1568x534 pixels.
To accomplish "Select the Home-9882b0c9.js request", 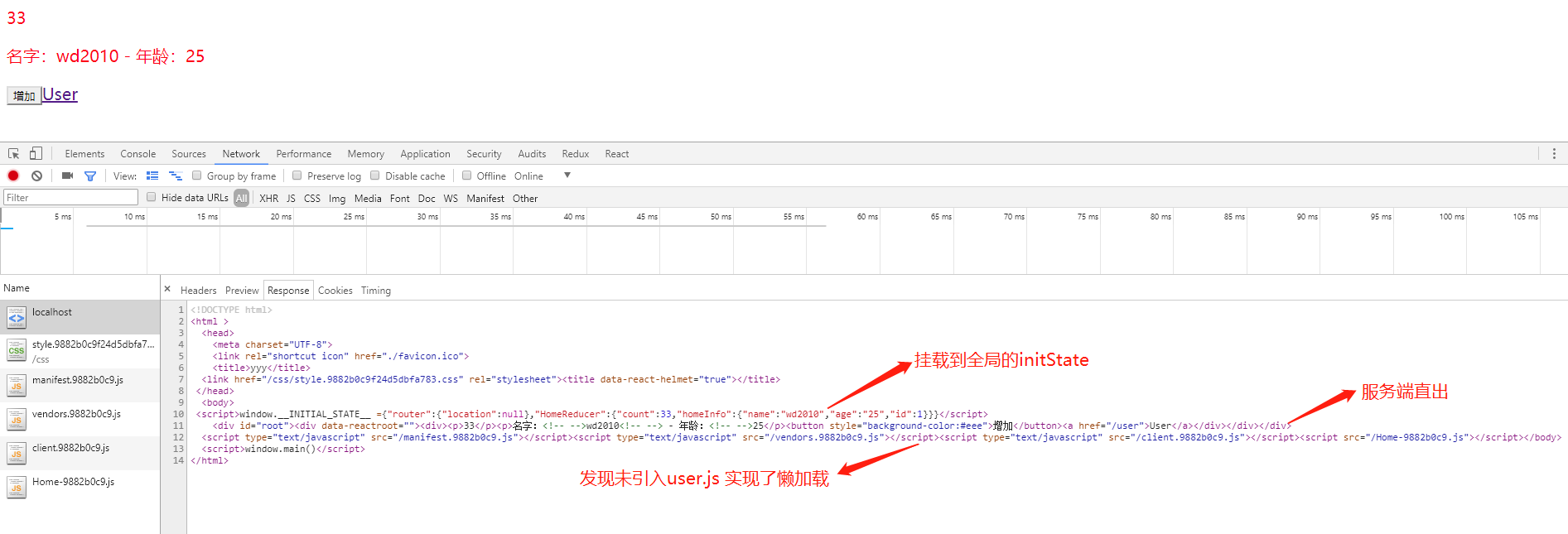I will tap(73, 482).
